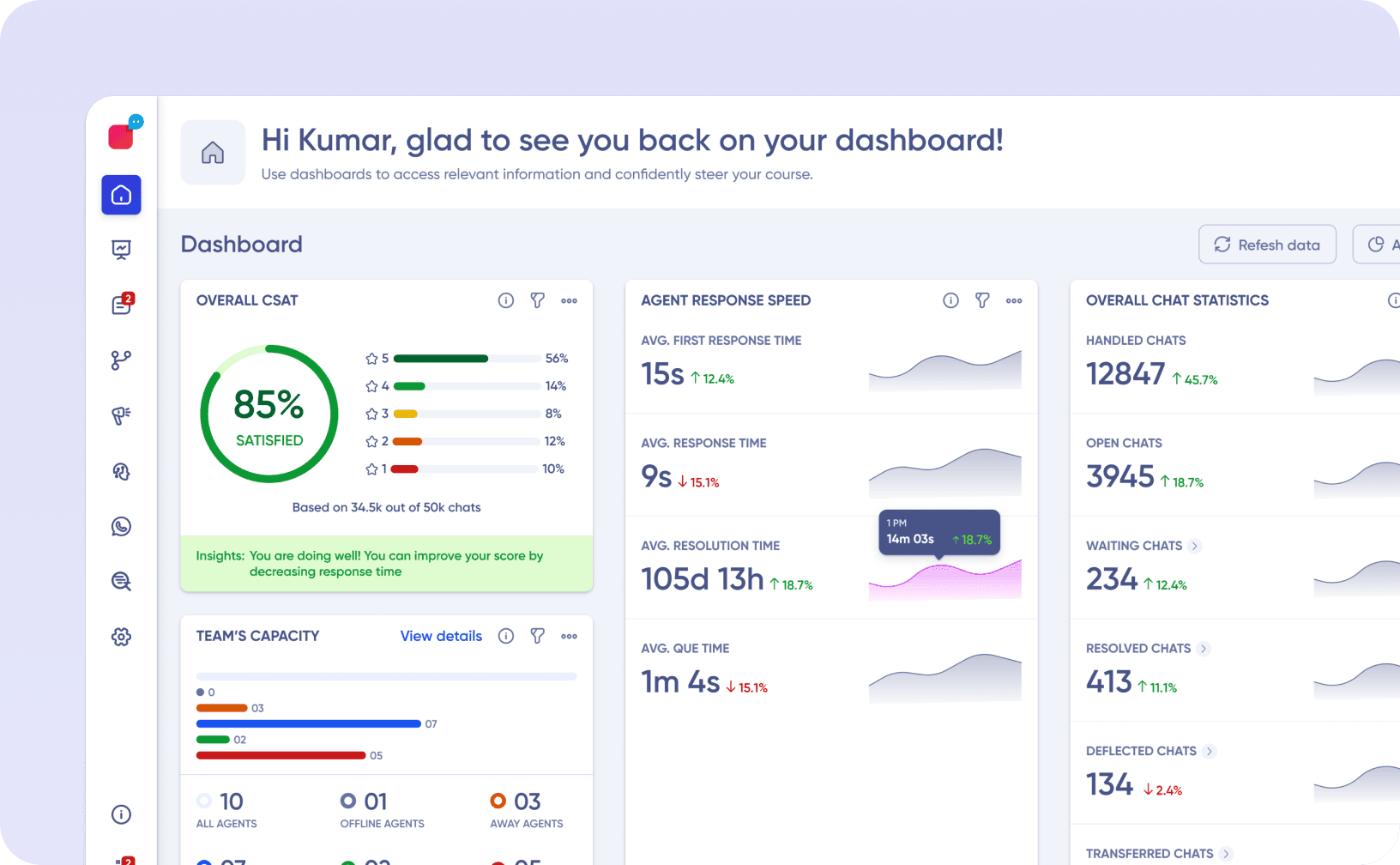Click the Refesh data button
1400x865 pixels.
click(x=1267, y=244)
